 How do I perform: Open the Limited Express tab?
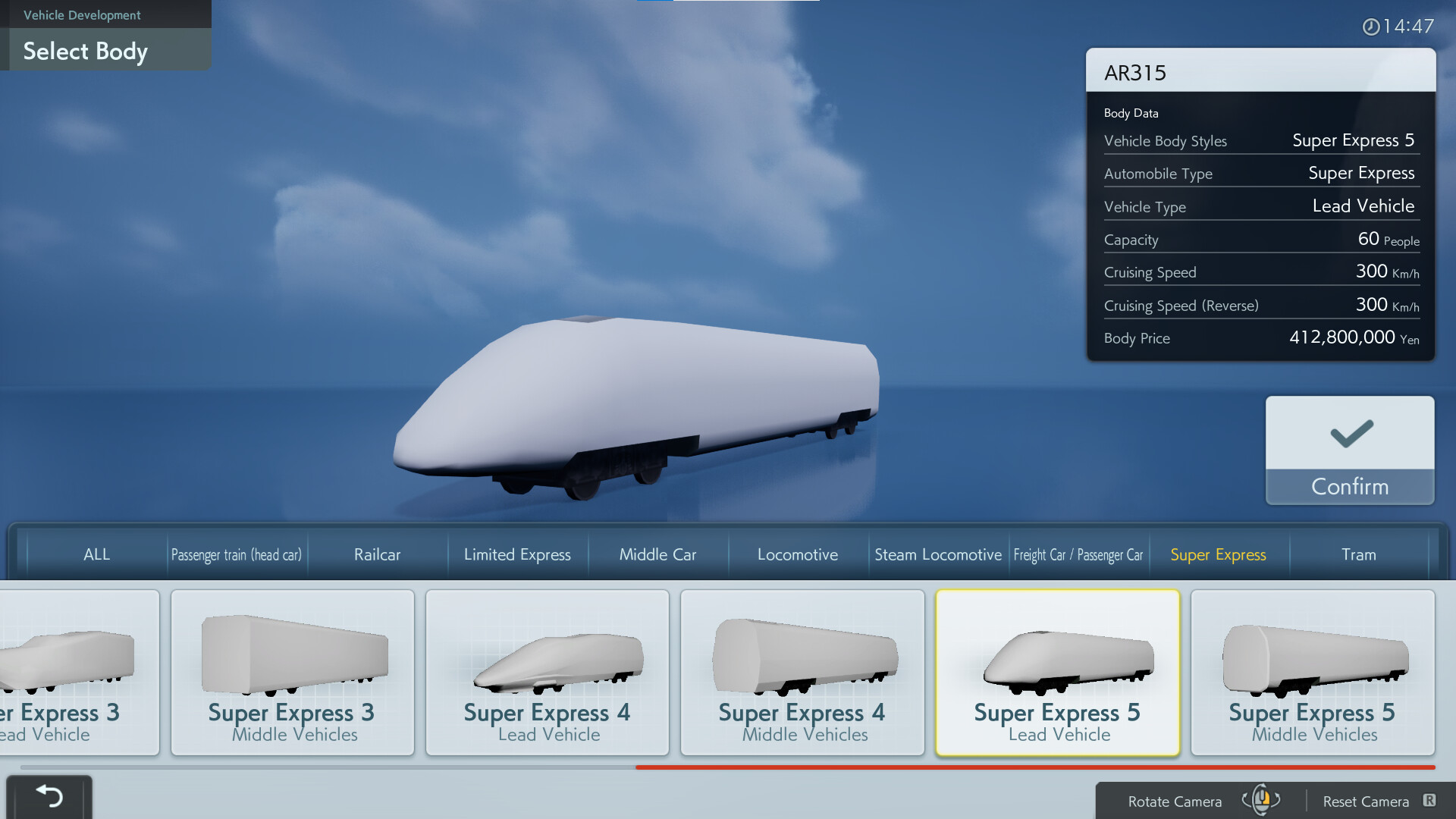(517, 554)
